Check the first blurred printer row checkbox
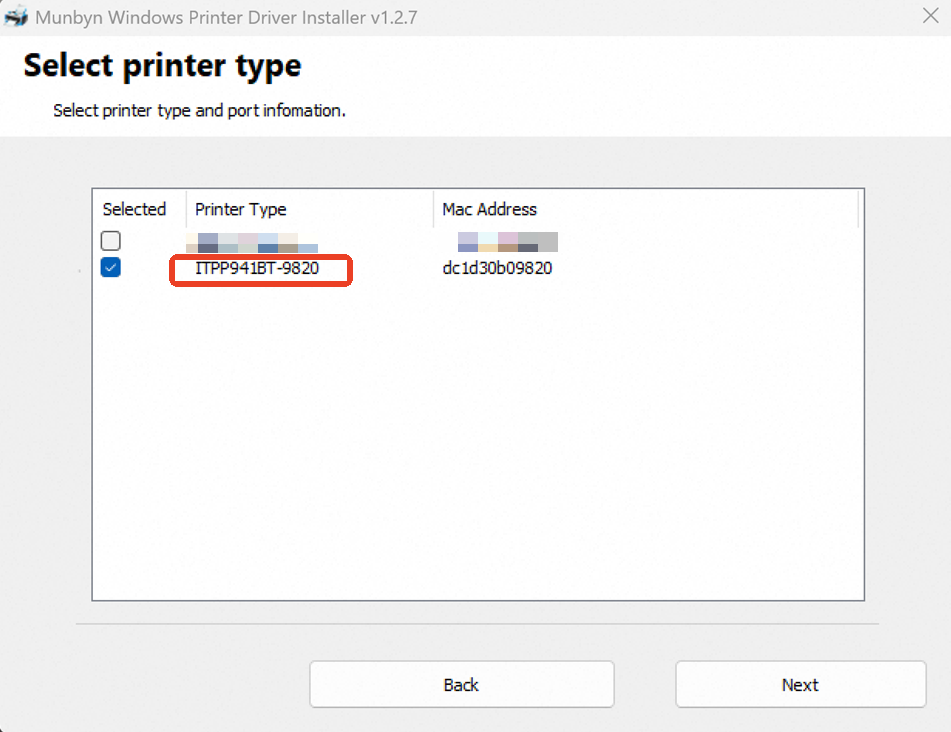 (110, 241)
